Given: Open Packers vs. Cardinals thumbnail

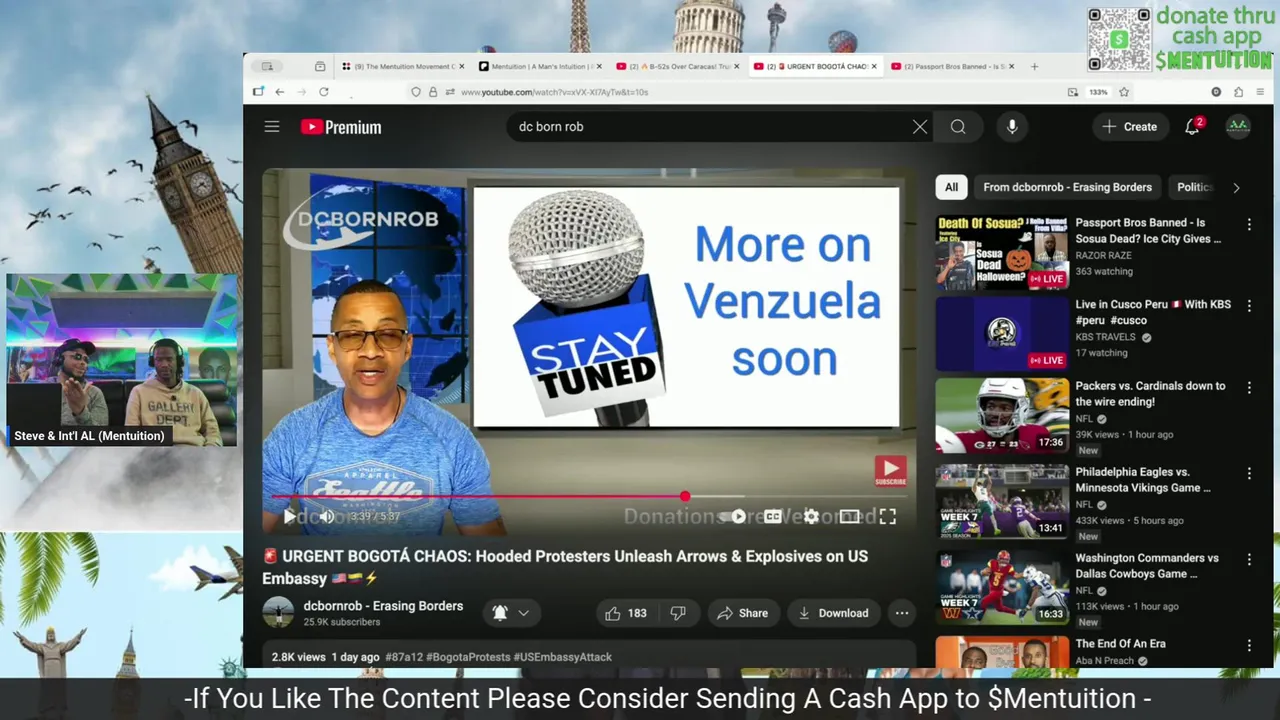Looking at the screenshot, I should tap(1002, 415).
